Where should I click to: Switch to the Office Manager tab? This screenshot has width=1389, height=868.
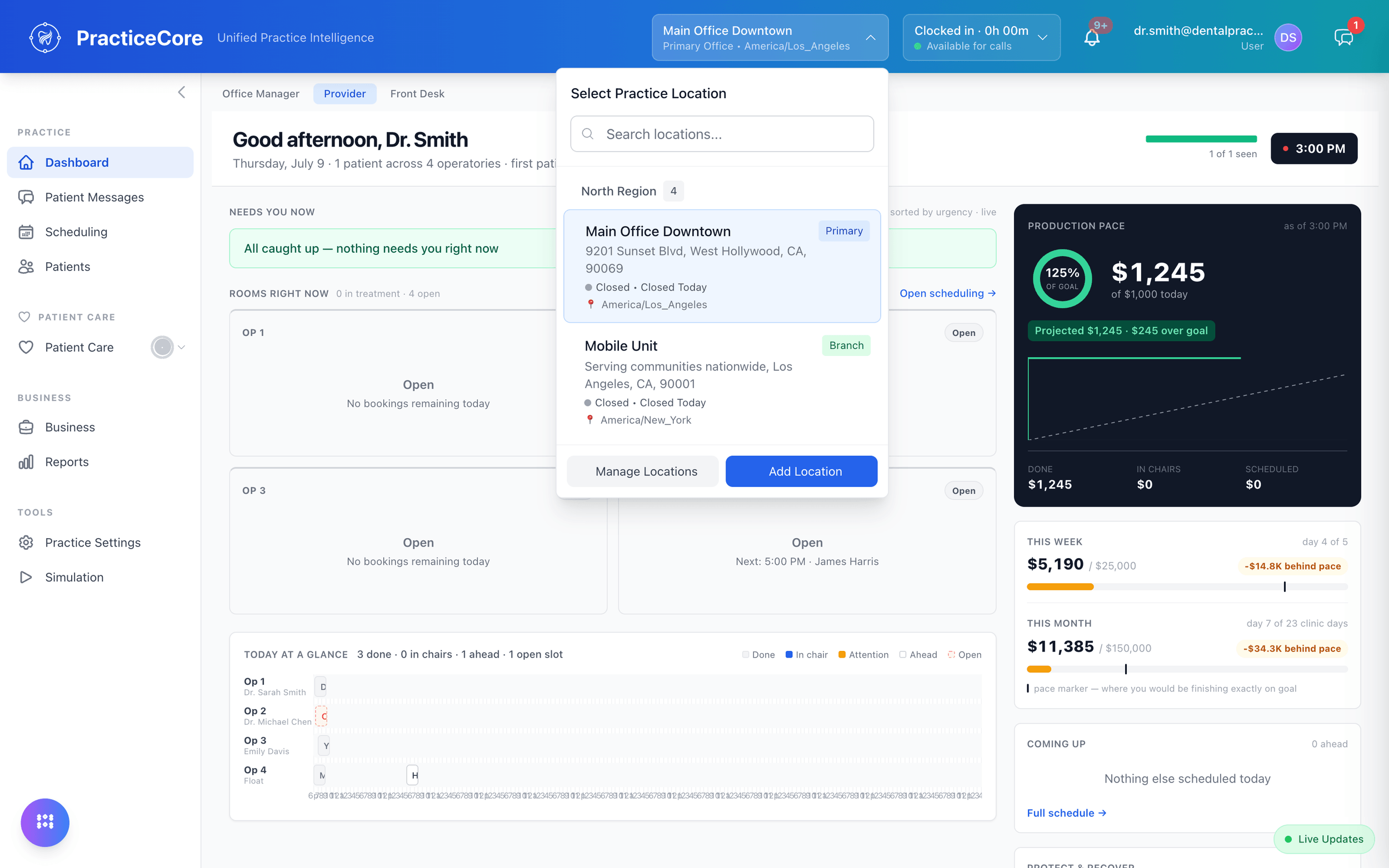pos(261,93)
